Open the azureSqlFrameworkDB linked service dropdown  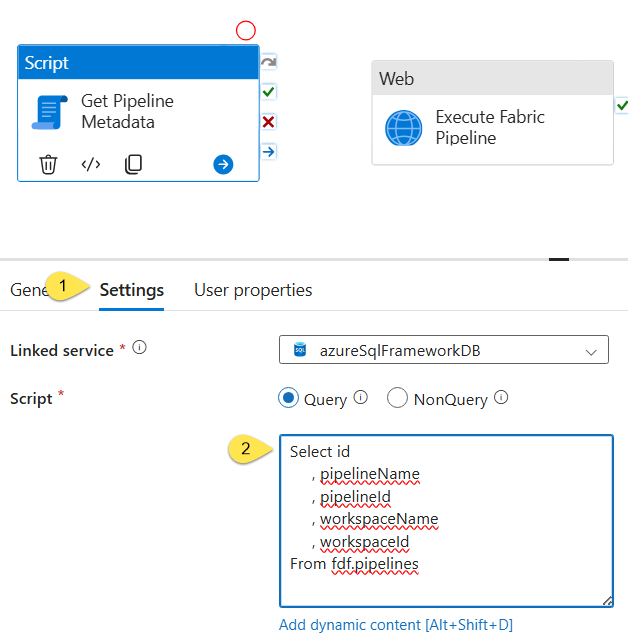click(444, 350)
